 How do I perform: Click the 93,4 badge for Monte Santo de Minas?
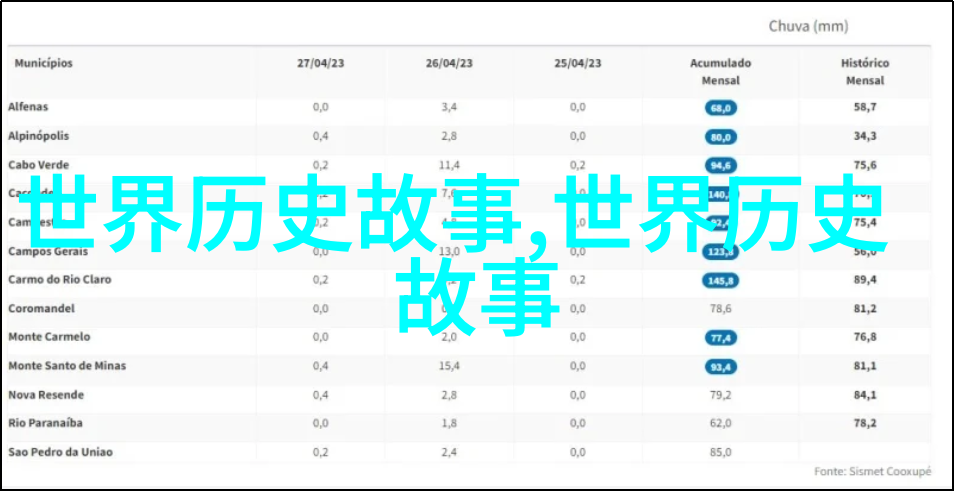pos(720,368)
